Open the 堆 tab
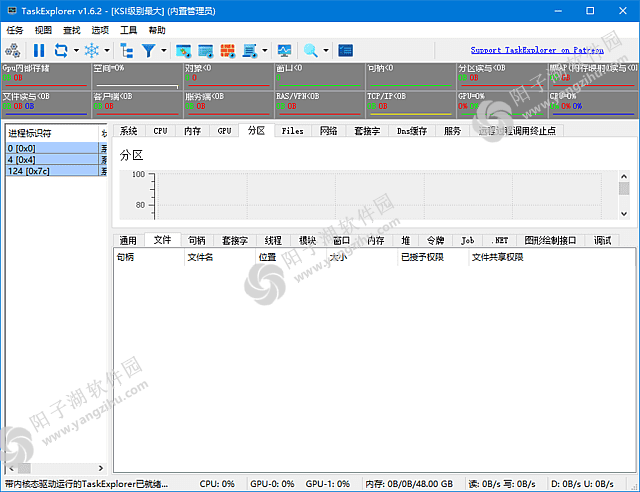This screenshot has width=640, height=492. (406, 240)
